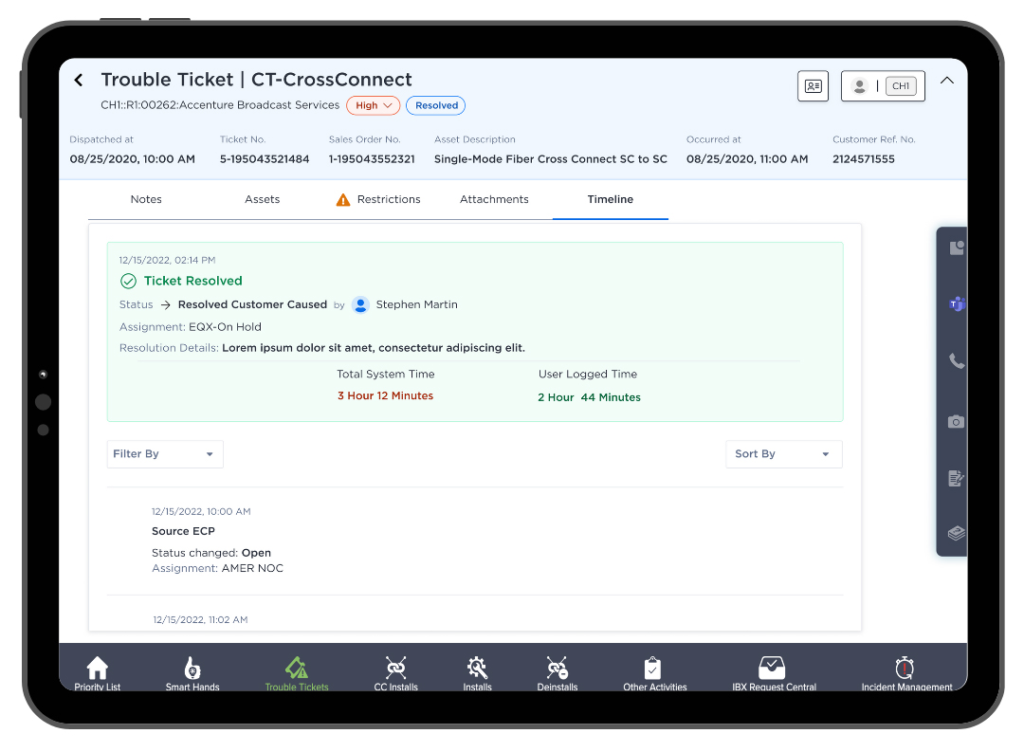This screenshot has height=752, width=1024.
Task: Click the phone call sidebar icon
Action: (957, 360)
